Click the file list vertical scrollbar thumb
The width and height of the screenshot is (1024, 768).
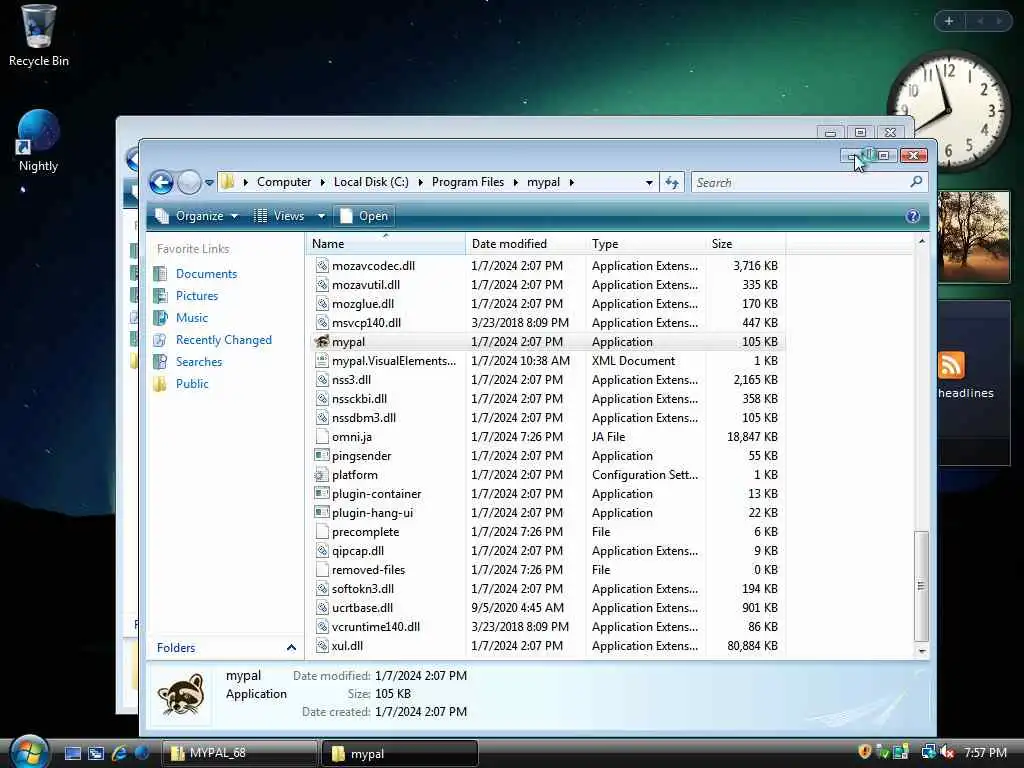coord(921,586)
